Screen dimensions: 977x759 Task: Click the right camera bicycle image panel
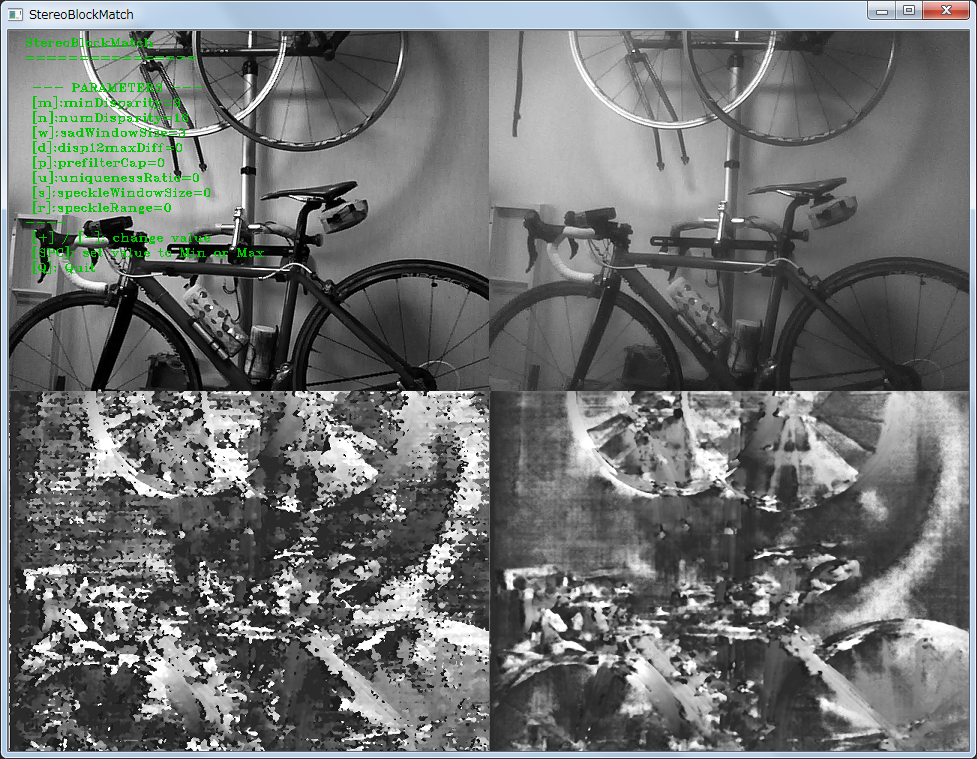729,211
